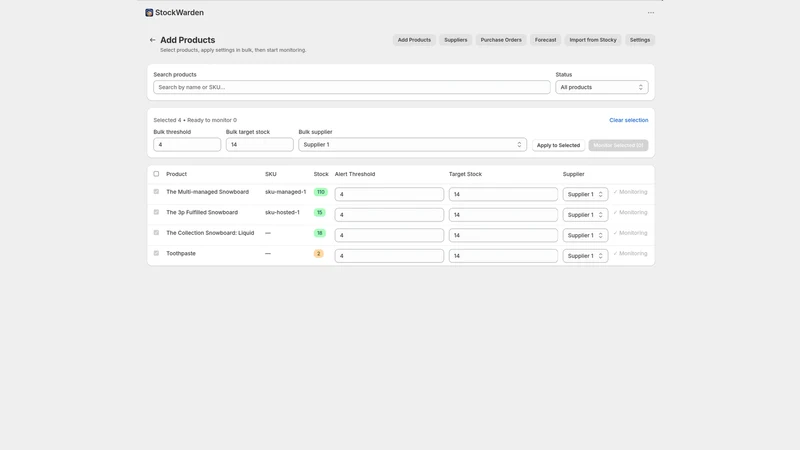
Task: Open the three-dot more options menu
Action: click(x=651, y=13)
